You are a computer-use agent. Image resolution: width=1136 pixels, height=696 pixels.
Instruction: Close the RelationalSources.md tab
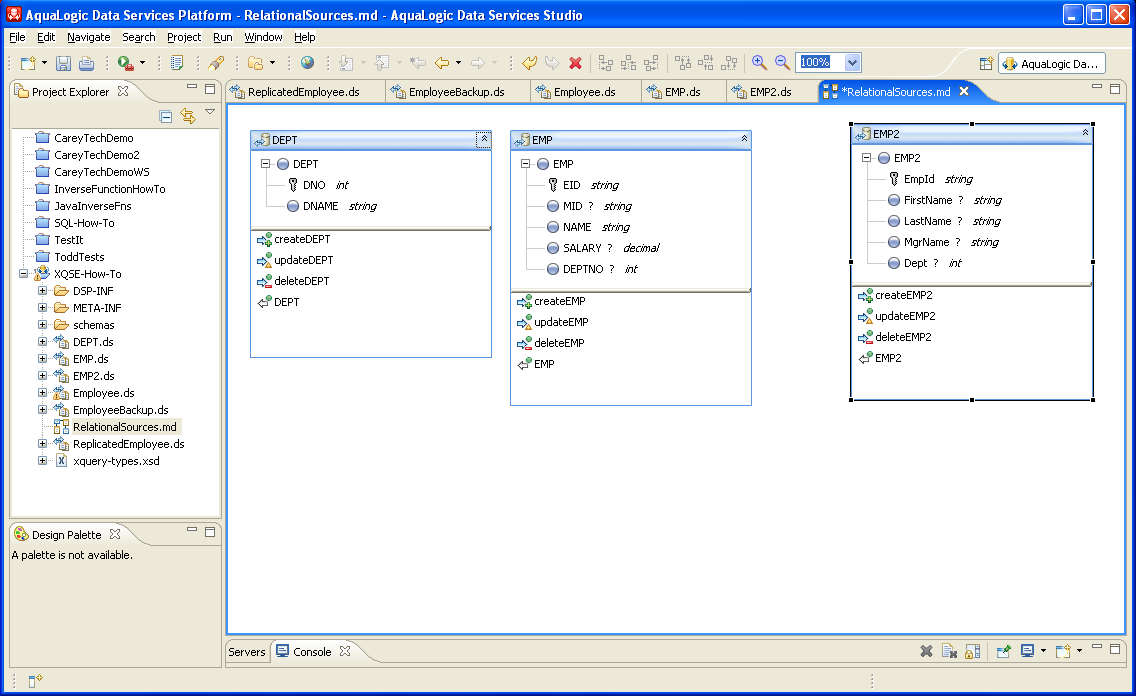(x=964, y=91)
